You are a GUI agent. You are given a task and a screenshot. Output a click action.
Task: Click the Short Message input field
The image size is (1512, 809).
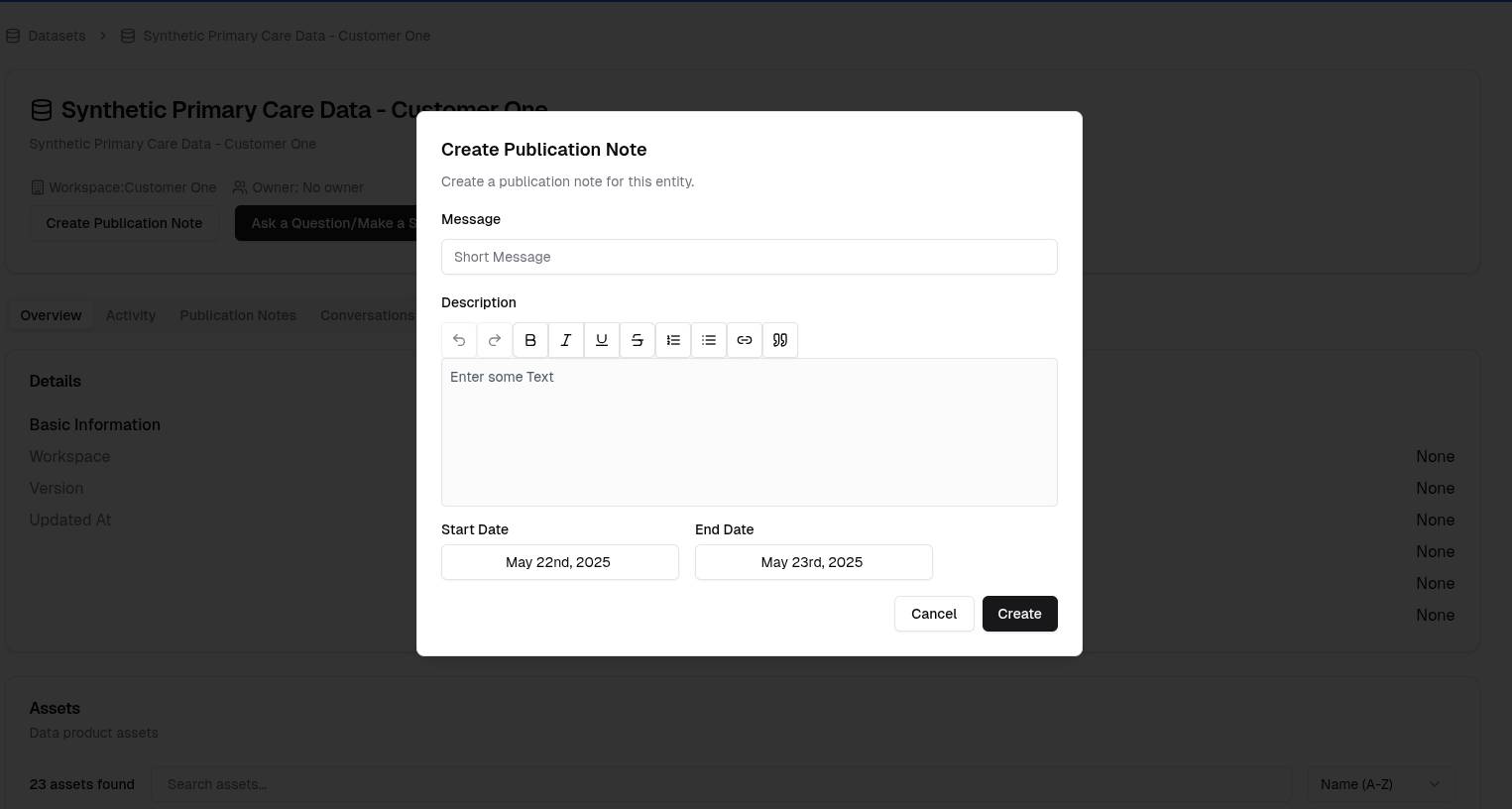(x=749, y=257)
